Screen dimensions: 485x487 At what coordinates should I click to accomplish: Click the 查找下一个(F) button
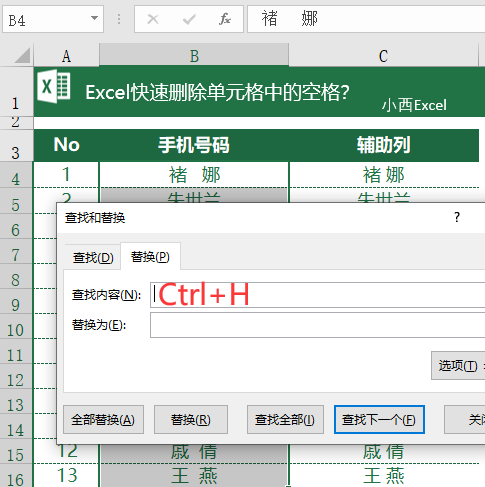[379, 419]
